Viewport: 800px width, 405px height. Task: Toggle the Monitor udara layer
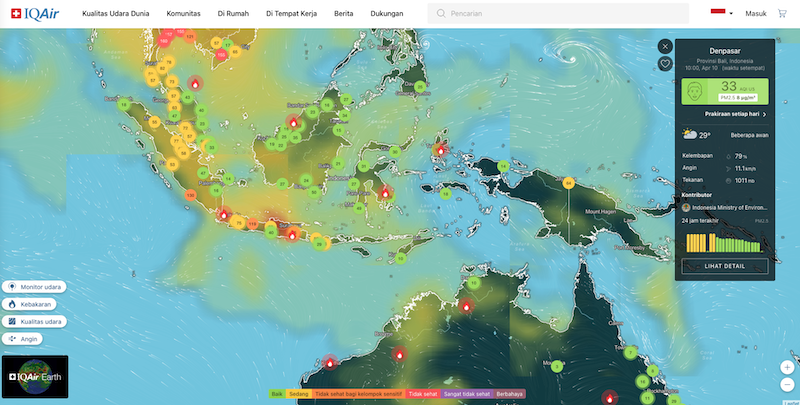point(34,287)
